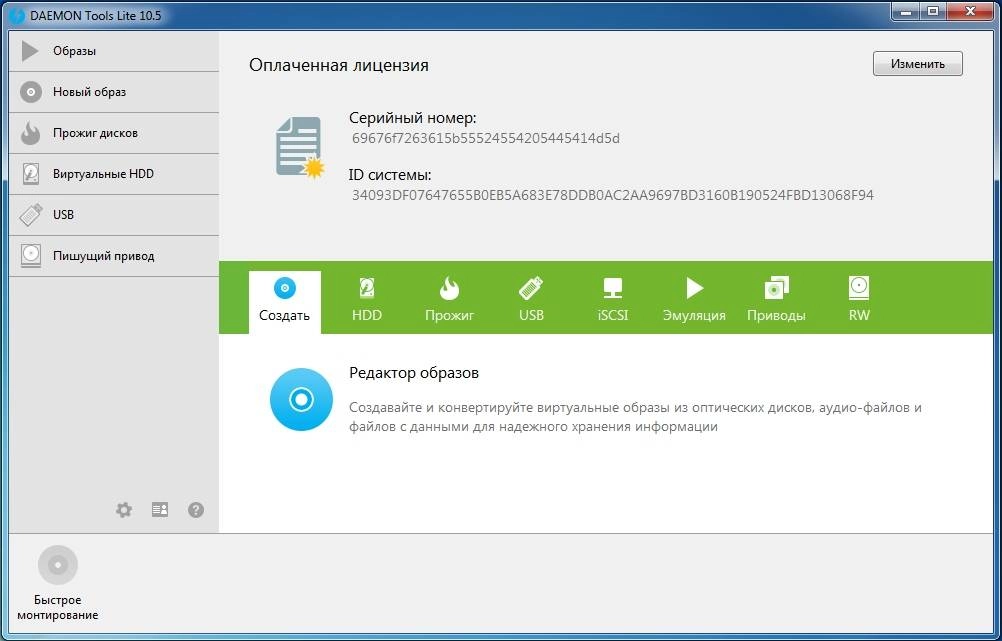
Task: Click the DAEMON Tools title bar logo
Action: (17, 15)
